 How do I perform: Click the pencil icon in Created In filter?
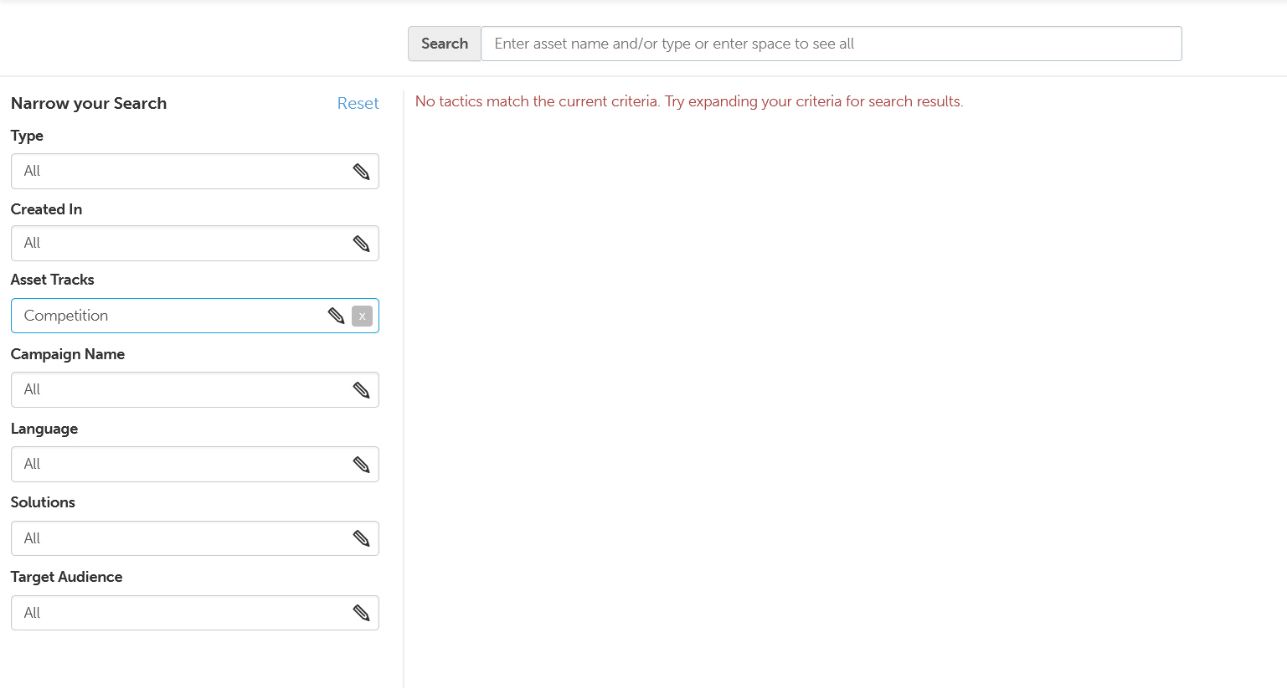point(361,243)
